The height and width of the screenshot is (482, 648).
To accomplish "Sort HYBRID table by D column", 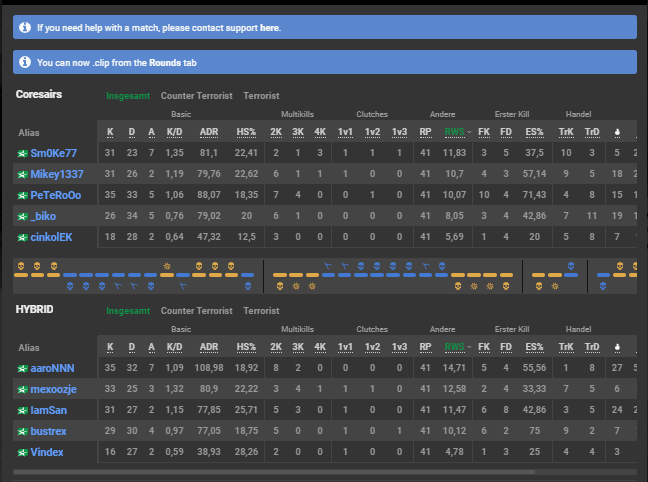I will coord(132,347).
